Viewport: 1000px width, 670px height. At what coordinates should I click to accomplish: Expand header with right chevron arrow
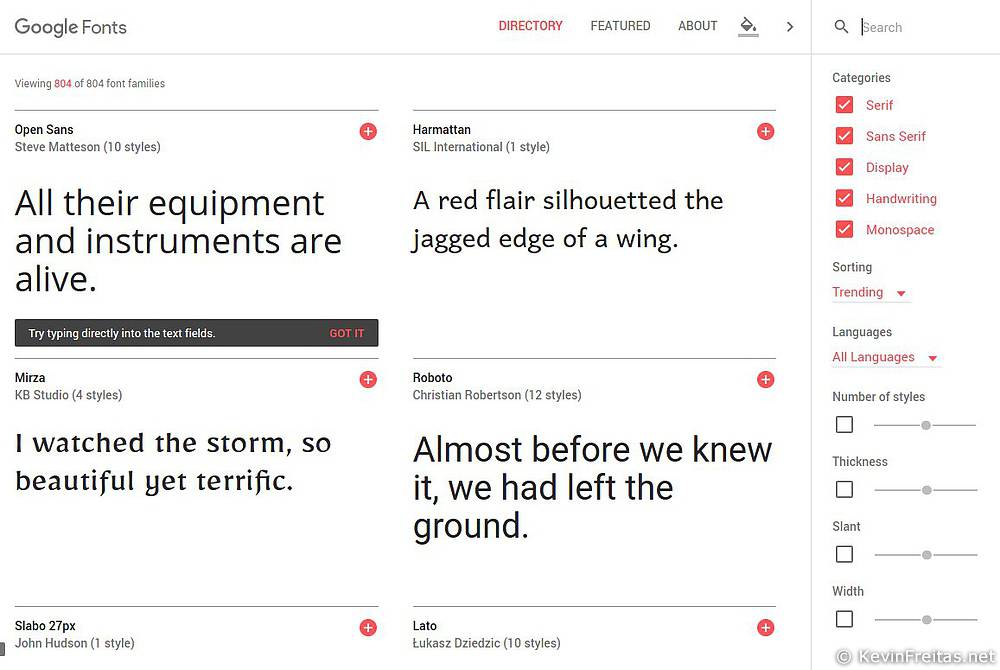pyautogui.click(x=790, y=27)
